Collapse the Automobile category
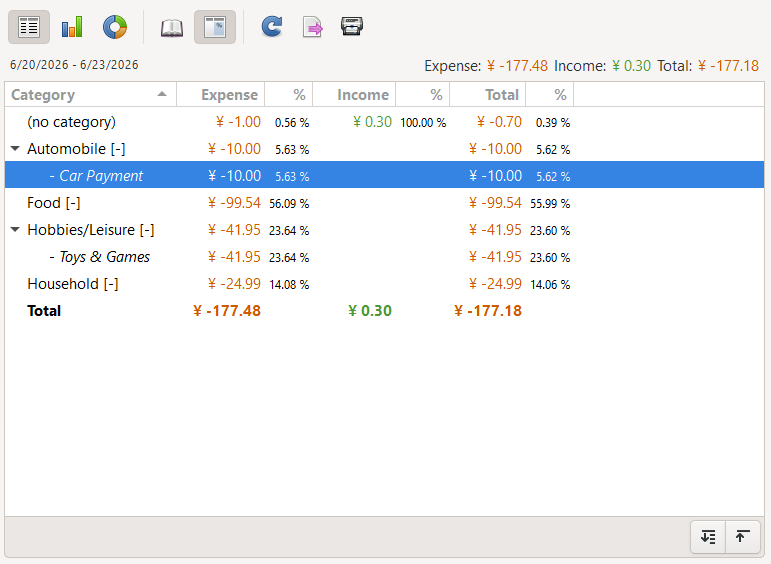The image size is (771, 564). [x=15, y=148]
